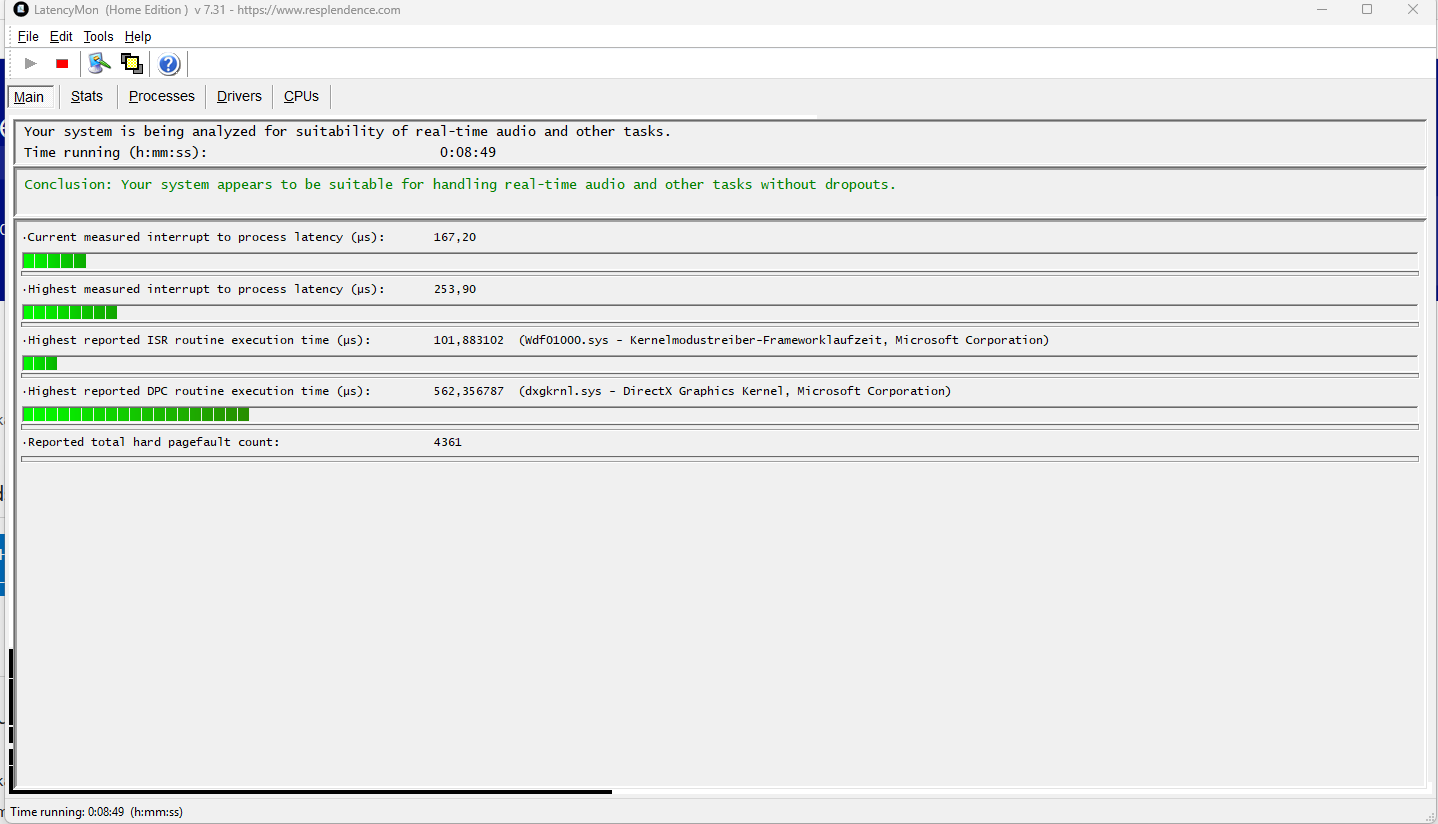This screenshot has height=824, width=1438.
Task: Click the LatencyMon window title text
Action: [x=218, y=10]
